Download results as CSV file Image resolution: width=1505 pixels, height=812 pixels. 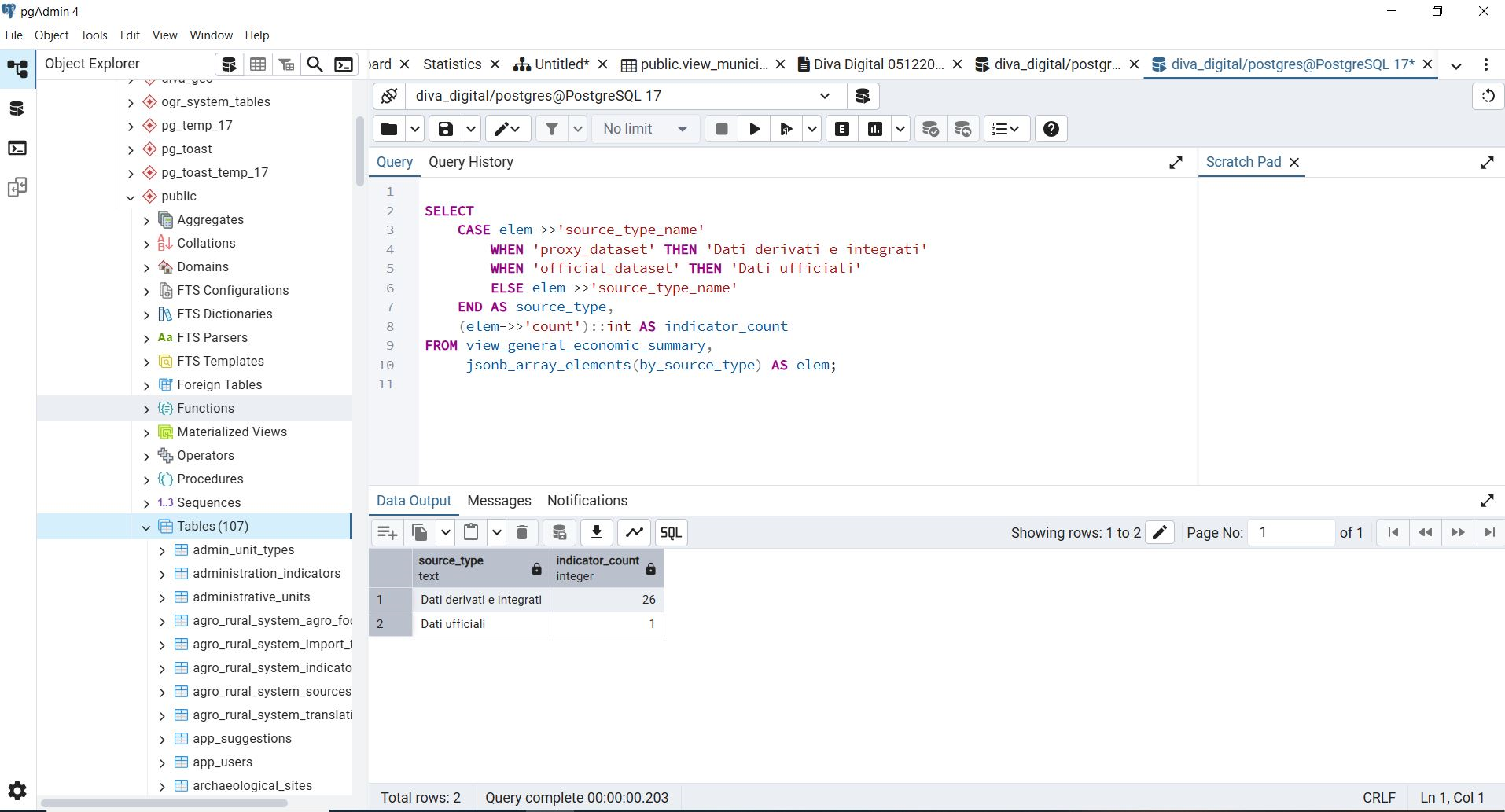click(x=597, y=532)
